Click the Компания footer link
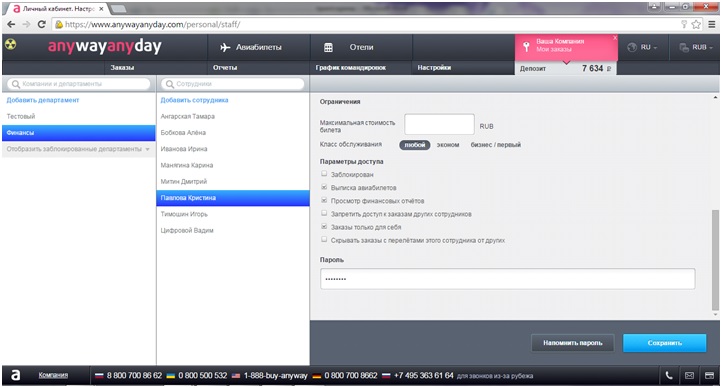 (x=53, y=375)
